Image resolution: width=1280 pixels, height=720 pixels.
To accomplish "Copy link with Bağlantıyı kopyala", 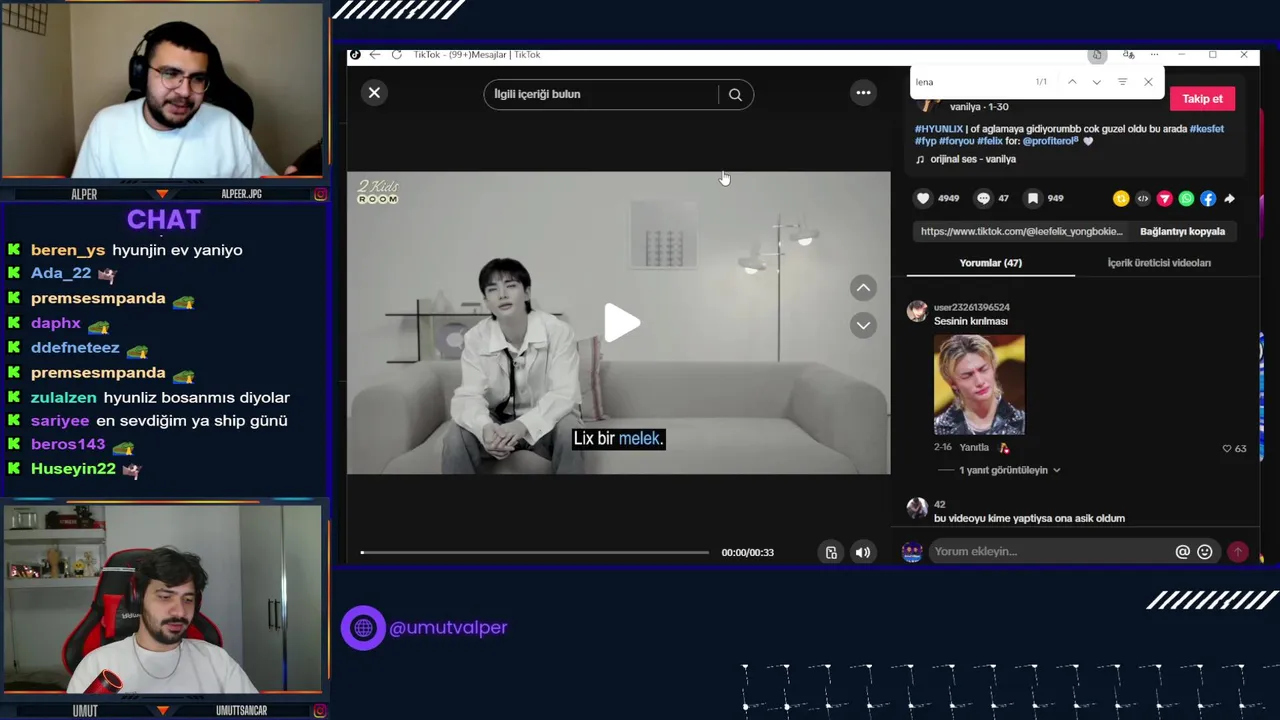I will (1182, 231).
